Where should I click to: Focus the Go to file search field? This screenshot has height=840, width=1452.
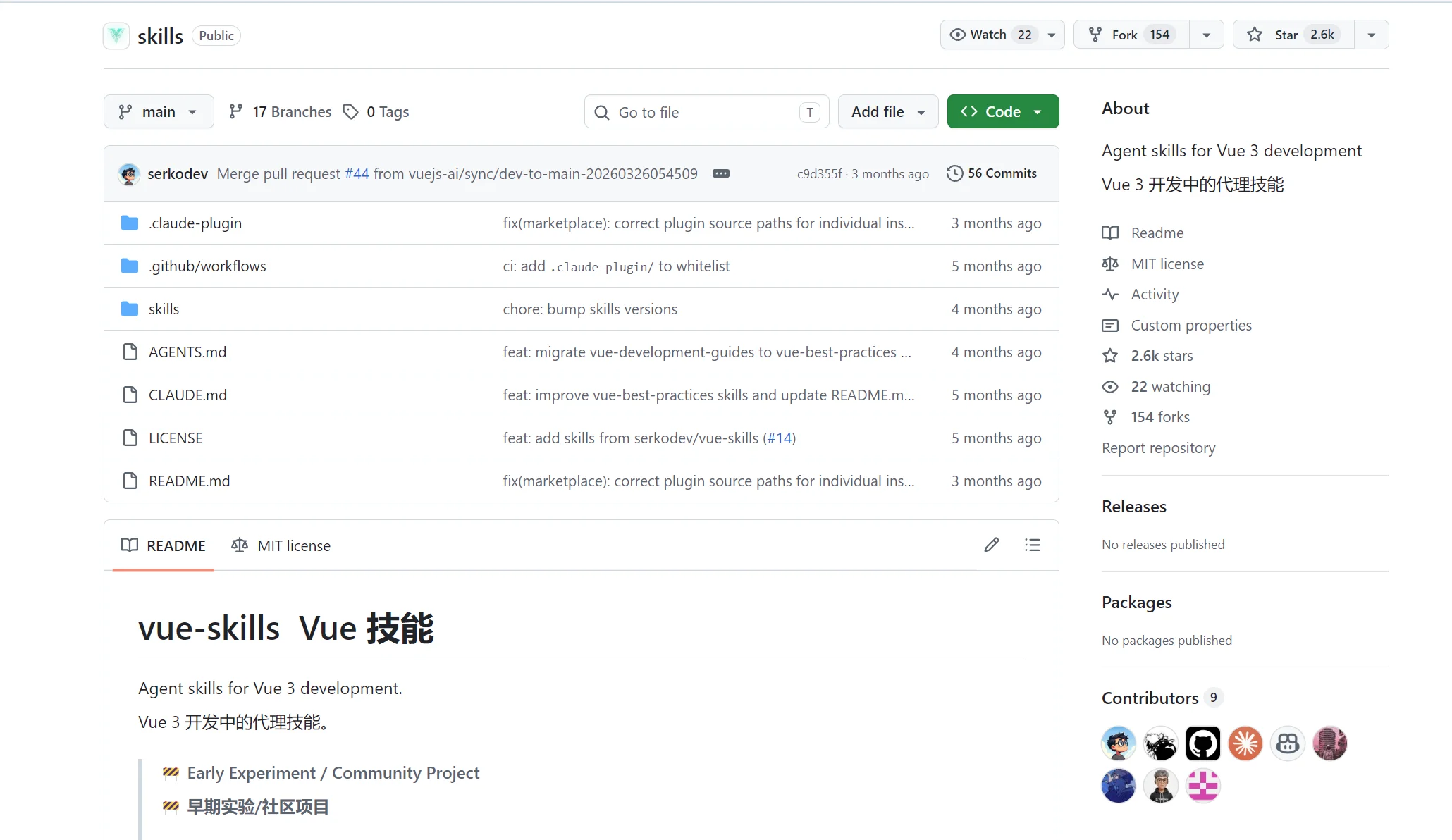(x=706, y=112)
